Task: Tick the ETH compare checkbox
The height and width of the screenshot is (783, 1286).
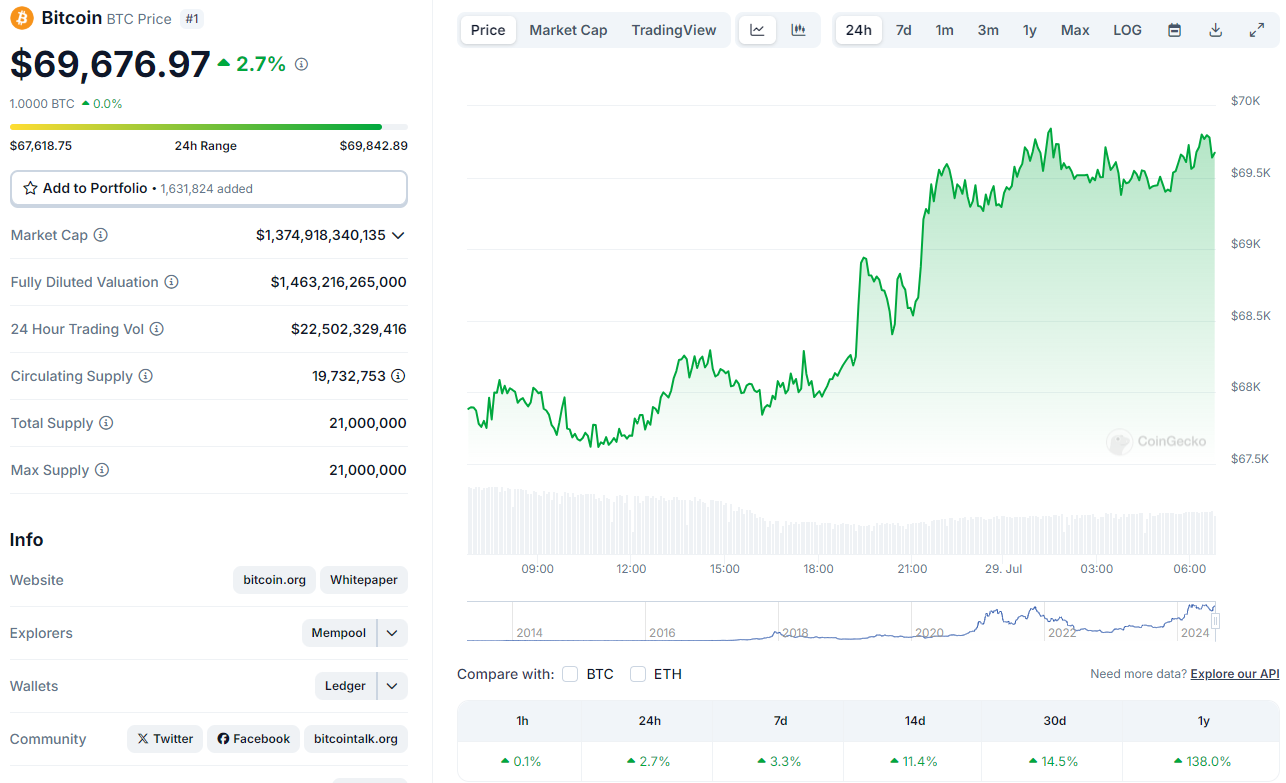Action: coord(638,674)
